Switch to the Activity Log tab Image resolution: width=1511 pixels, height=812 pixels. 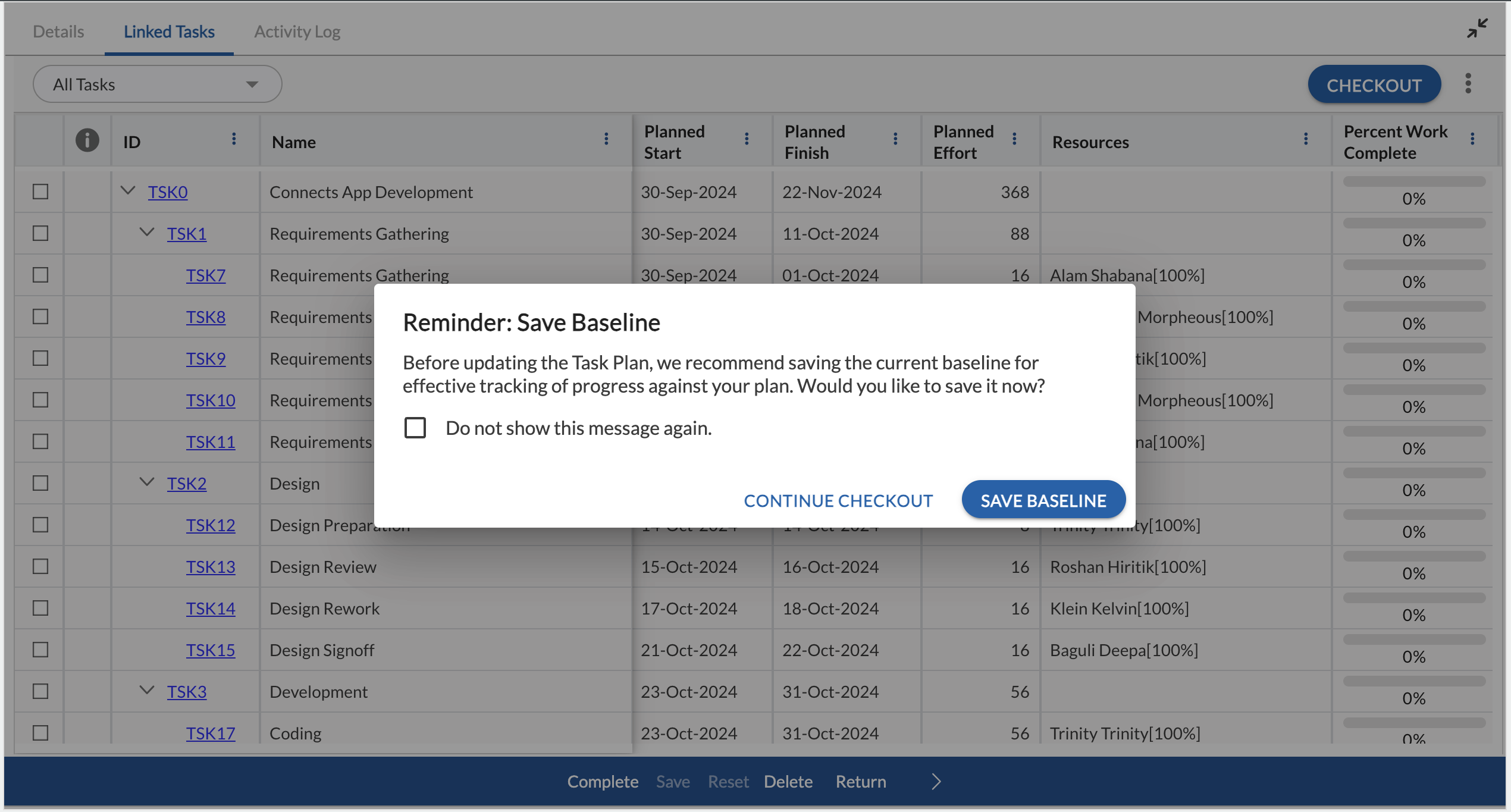pos(297,30)
